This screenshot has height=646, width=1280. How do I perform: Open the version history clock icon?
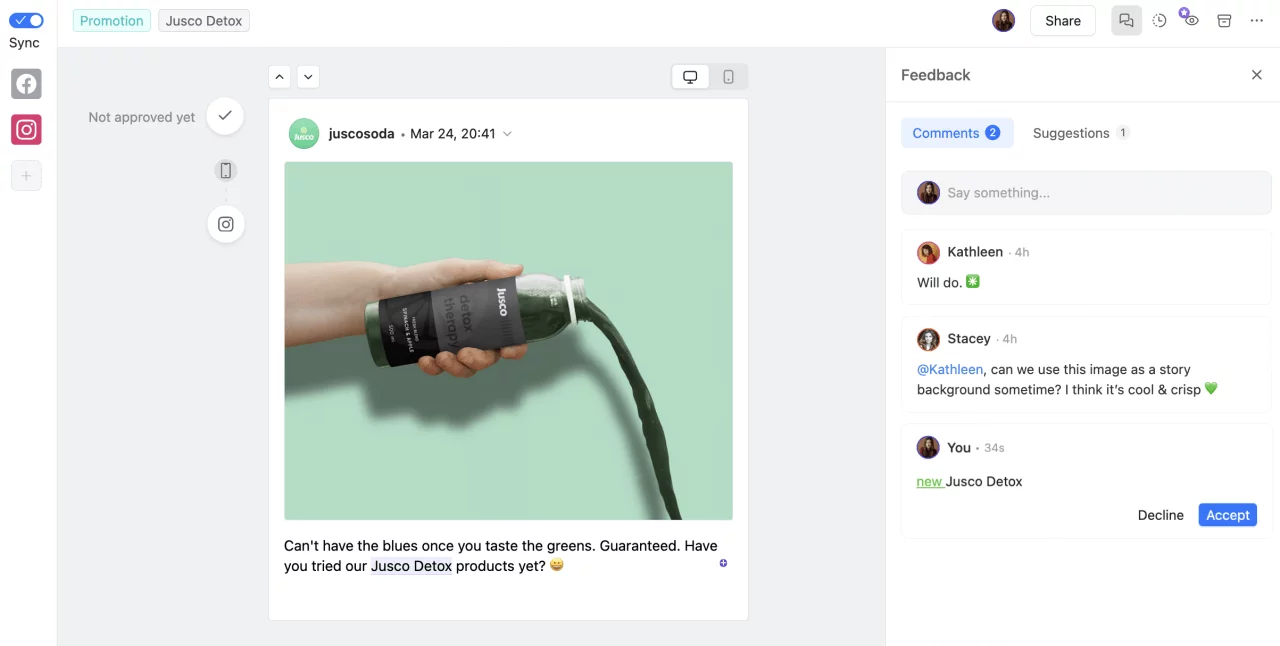click(x=1159, y=20)
